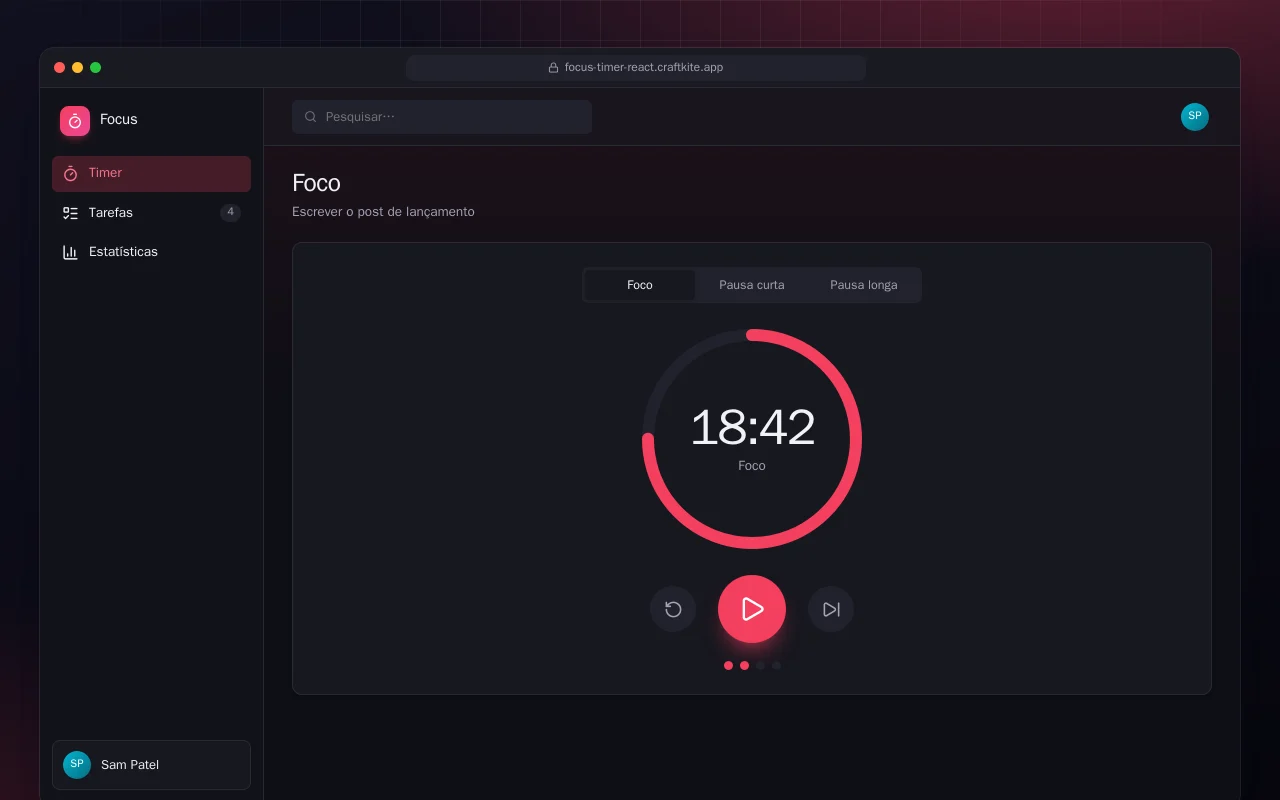Click the second session progress dot
The image size is (1280, 800).
click(x=744, y=665)
